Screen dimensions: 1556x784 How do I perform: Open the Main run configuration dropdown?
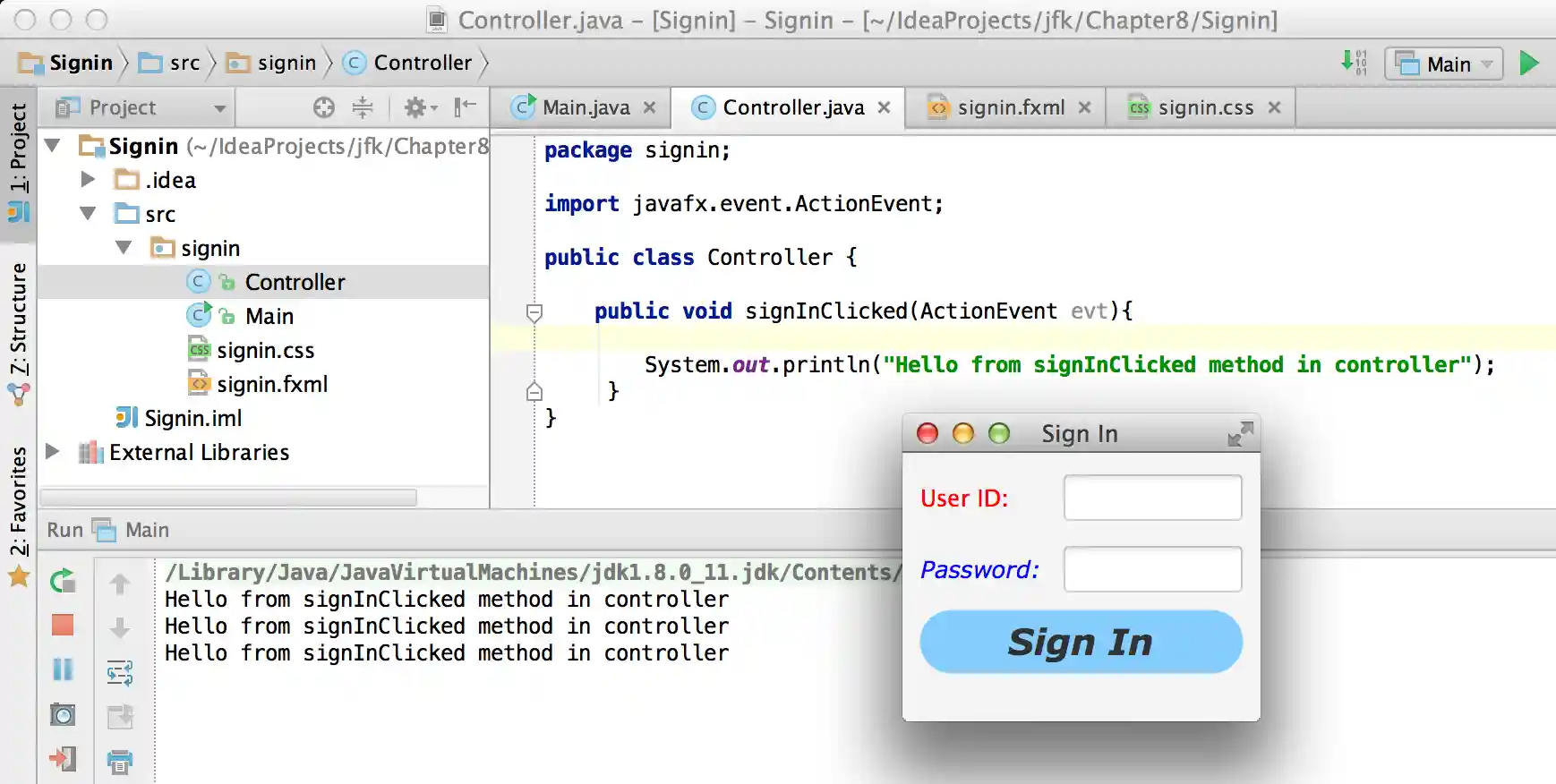pyautogui.click(x=1444, y=64)
